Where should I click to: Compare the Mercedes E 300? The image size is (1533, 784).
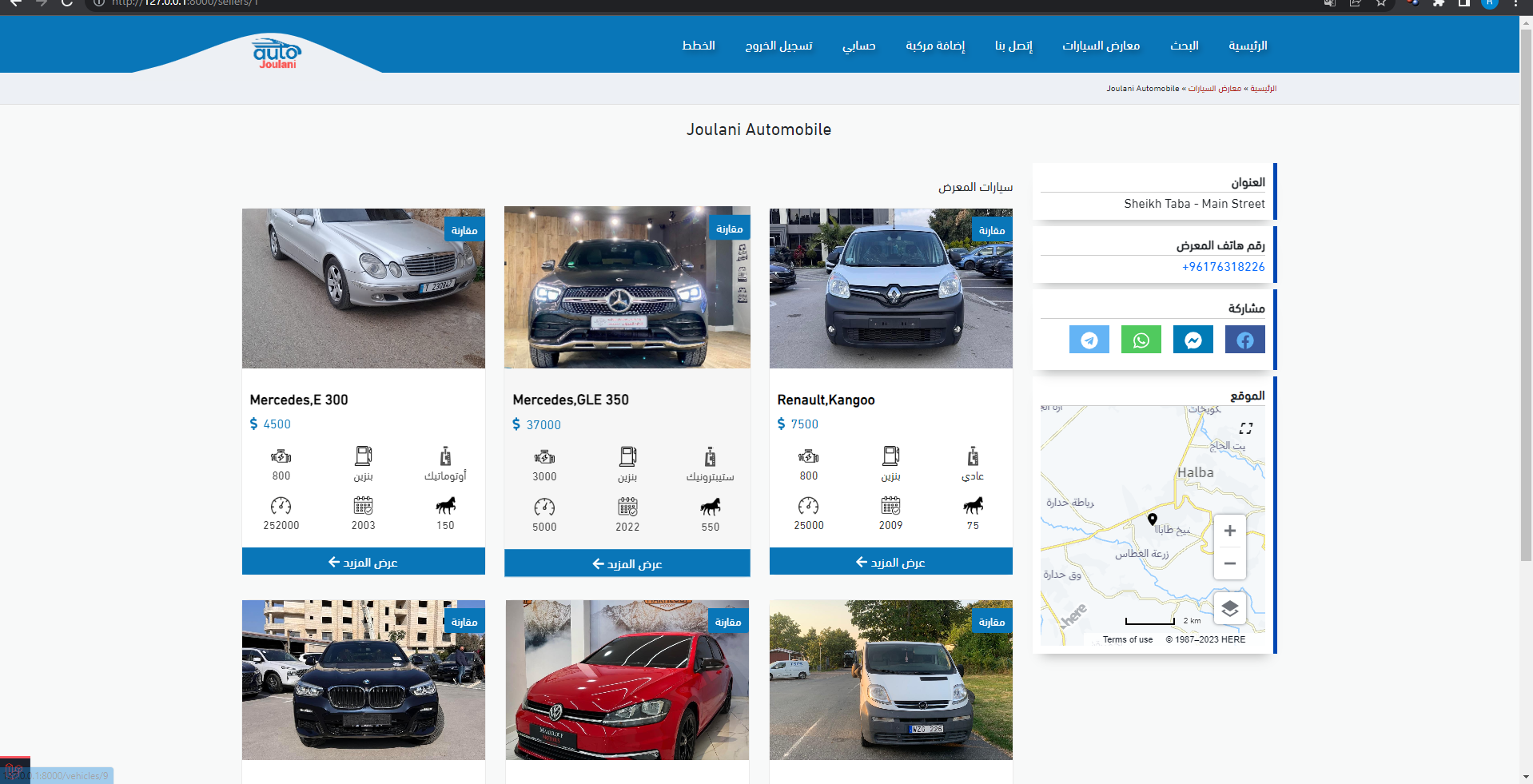point(464,230)
